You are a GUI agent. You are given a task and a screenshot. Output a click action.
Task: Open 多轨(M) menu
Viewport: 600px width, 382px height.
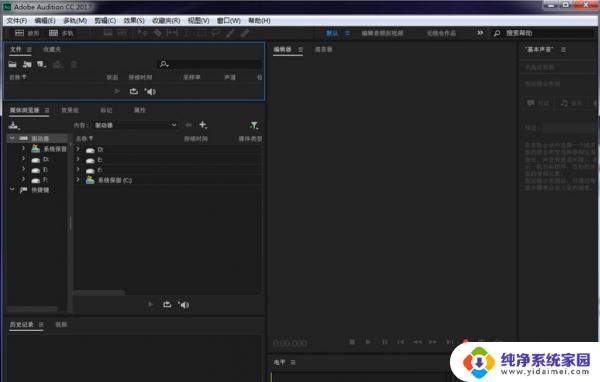tap(75, 21)
